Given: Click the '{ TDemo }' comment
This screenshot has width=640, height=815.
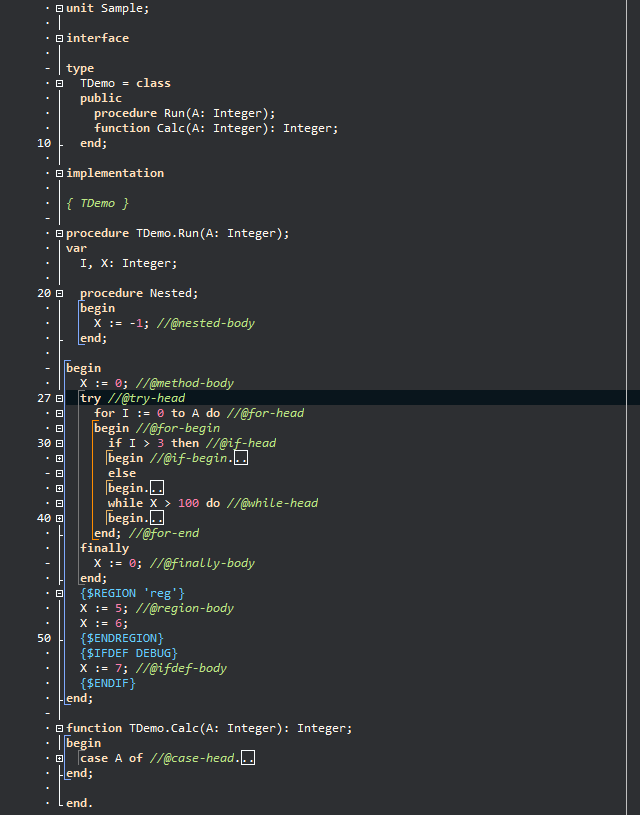Looking at the screenshot, I should [x=97, y=203].
